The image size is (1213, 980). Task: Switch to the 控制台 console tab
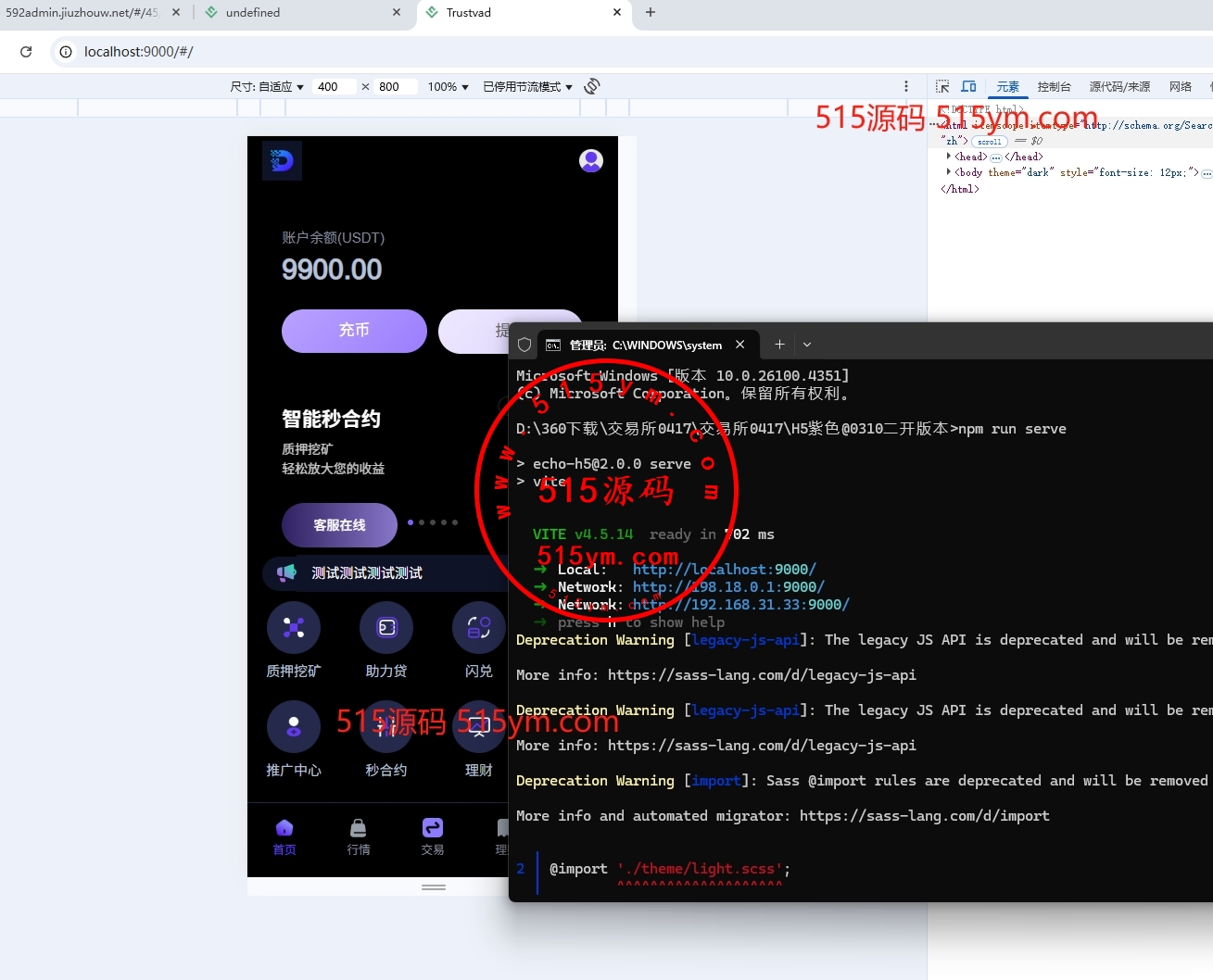click(x=1054, y=86)
